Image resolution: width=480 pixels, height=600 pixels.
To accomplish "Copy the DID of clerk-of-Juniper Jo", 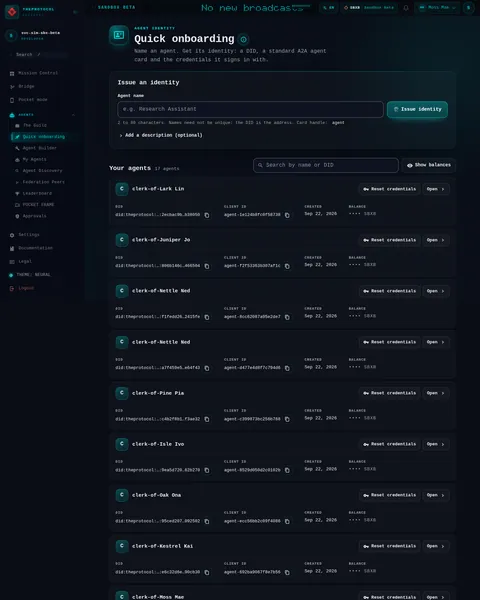I will [x=207, y=266].
